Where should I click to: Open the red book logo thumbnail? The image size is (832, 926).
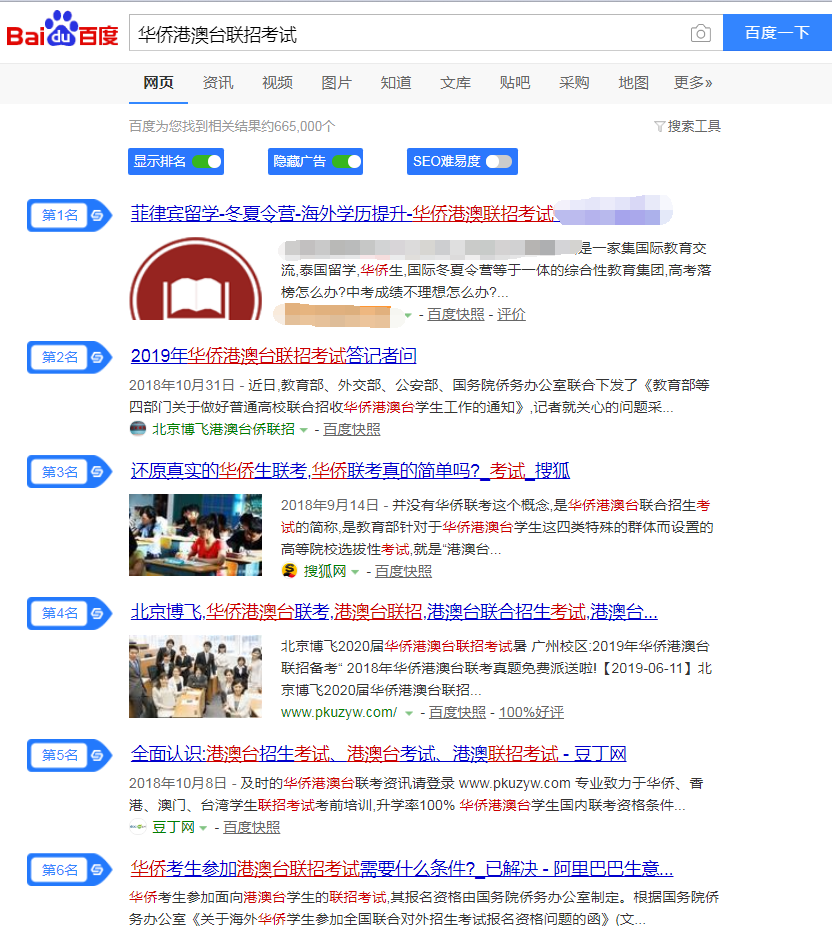[x=195, y=278]
